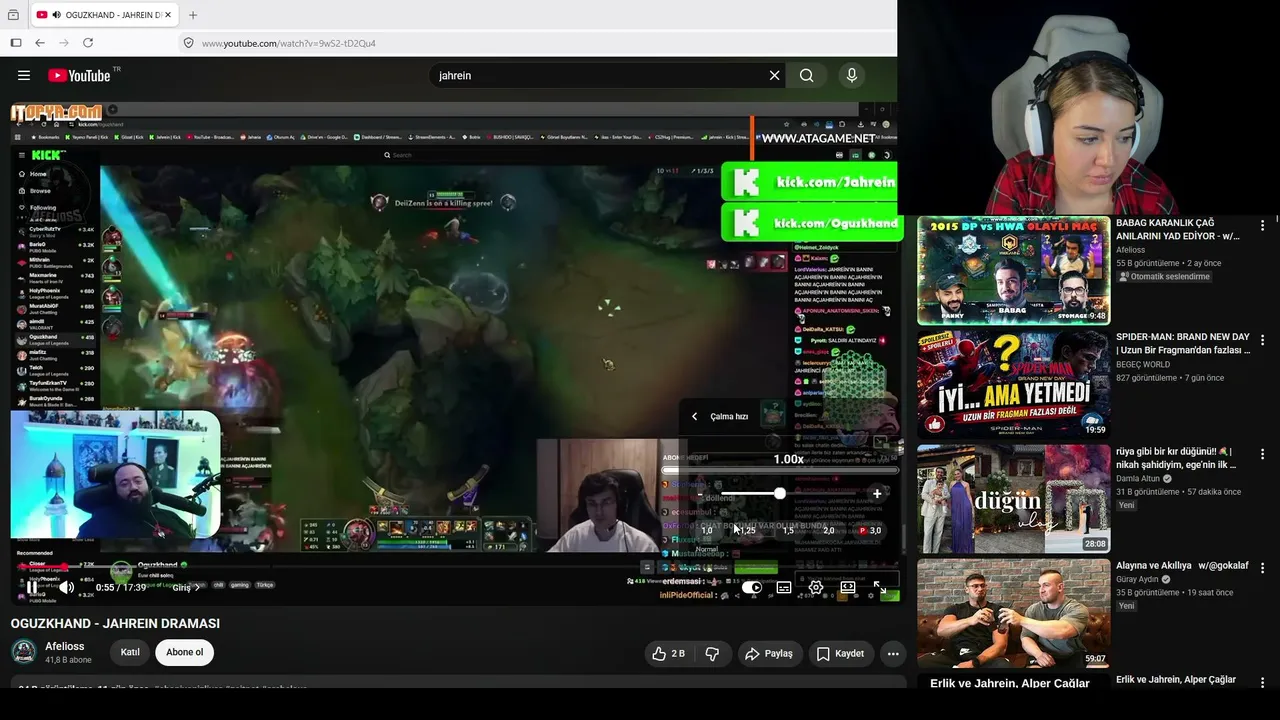Viewport: 1280px width, 720px height.
Task: Open the "Damla Altun" channel name
Action: 1138,479
